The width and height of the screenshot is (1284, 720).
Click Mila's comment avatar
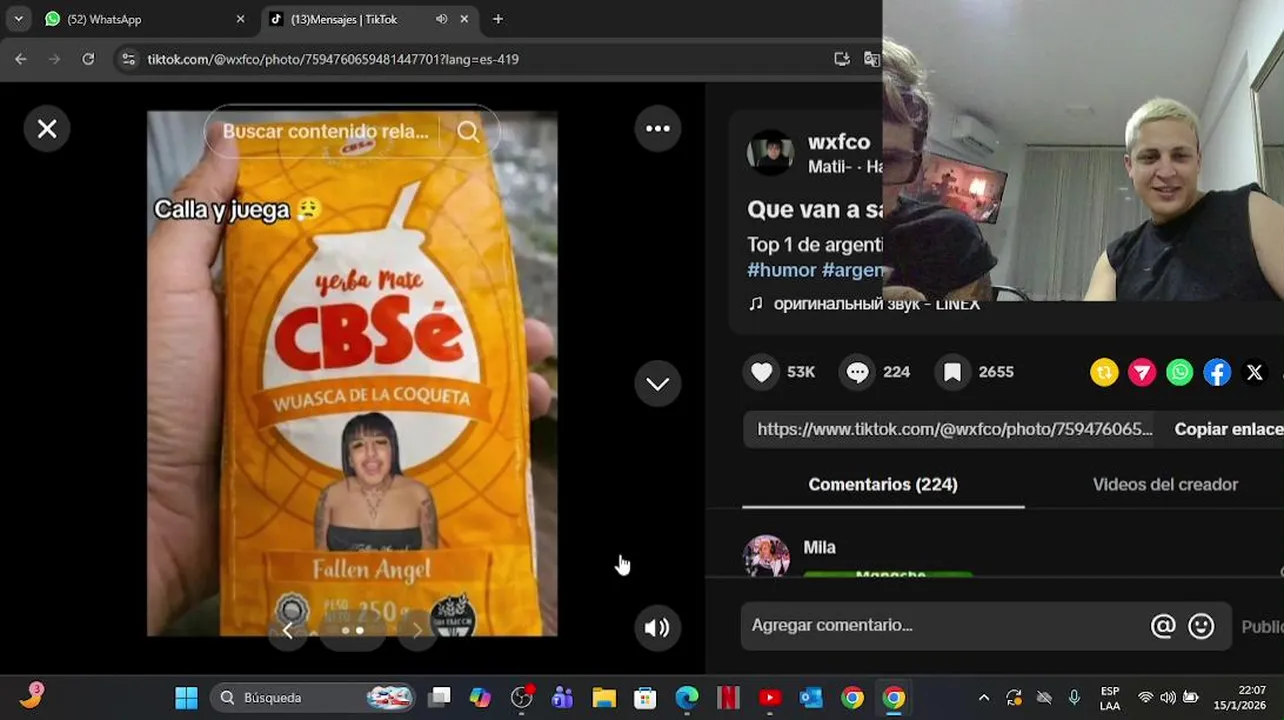pyautogui.click(x=766, y=556)
